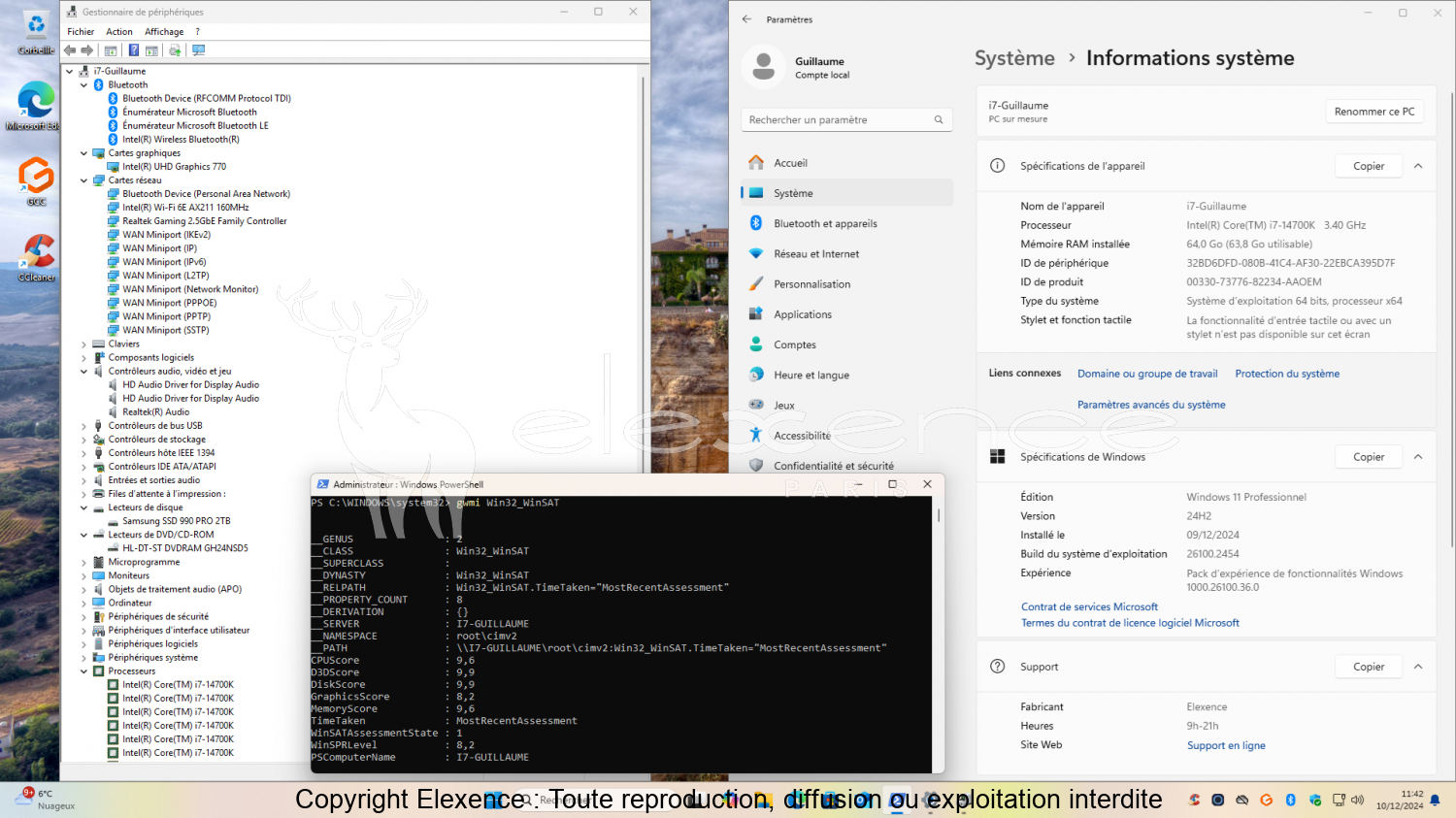Copy the Spécifications de Windows details

pyautogui.click(x=1369, y=457)
